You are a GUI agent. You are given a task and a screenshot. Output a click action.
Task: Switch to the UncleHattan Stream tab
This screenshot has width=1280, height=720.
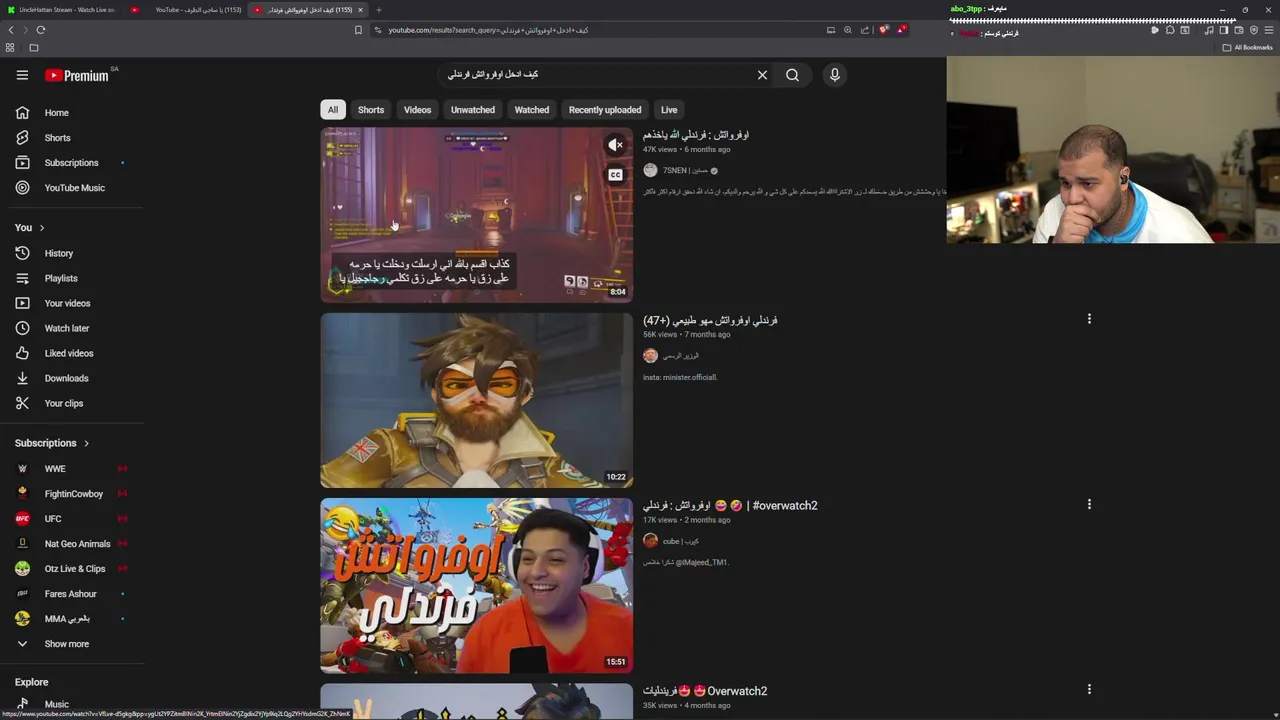click(62, 10)
